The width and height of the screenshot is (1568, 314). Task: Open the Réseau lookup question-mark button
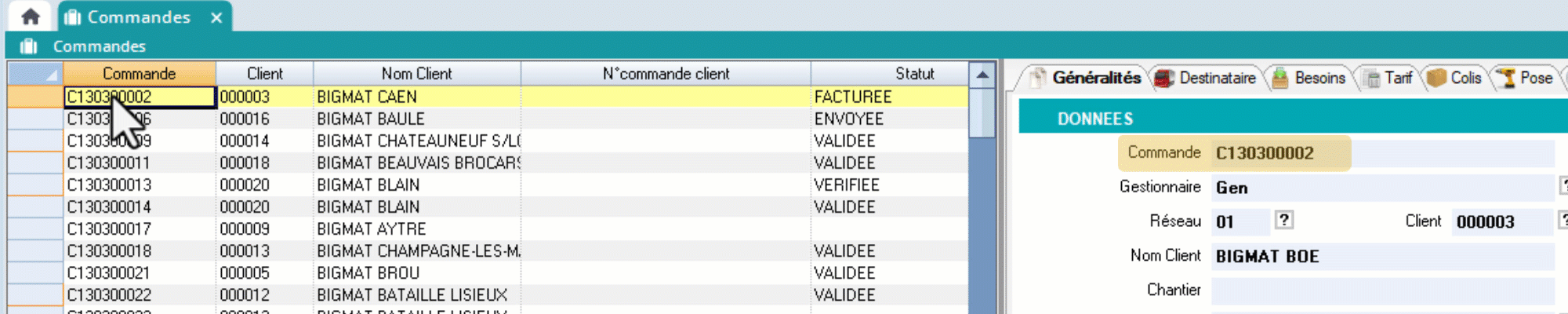pos(1283,221)
